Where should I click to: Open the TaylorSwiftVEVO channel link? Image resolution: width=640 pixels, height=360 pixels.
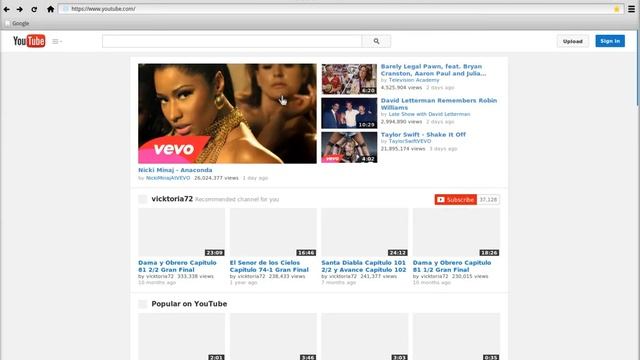point(410,141)
